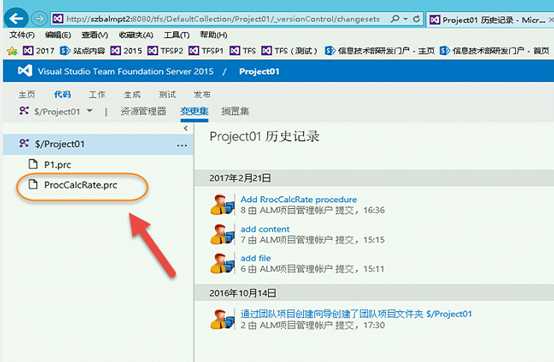Open the TFS favorites bookmark
Viewport: 554px width, 362px height.
click(243, 51)
